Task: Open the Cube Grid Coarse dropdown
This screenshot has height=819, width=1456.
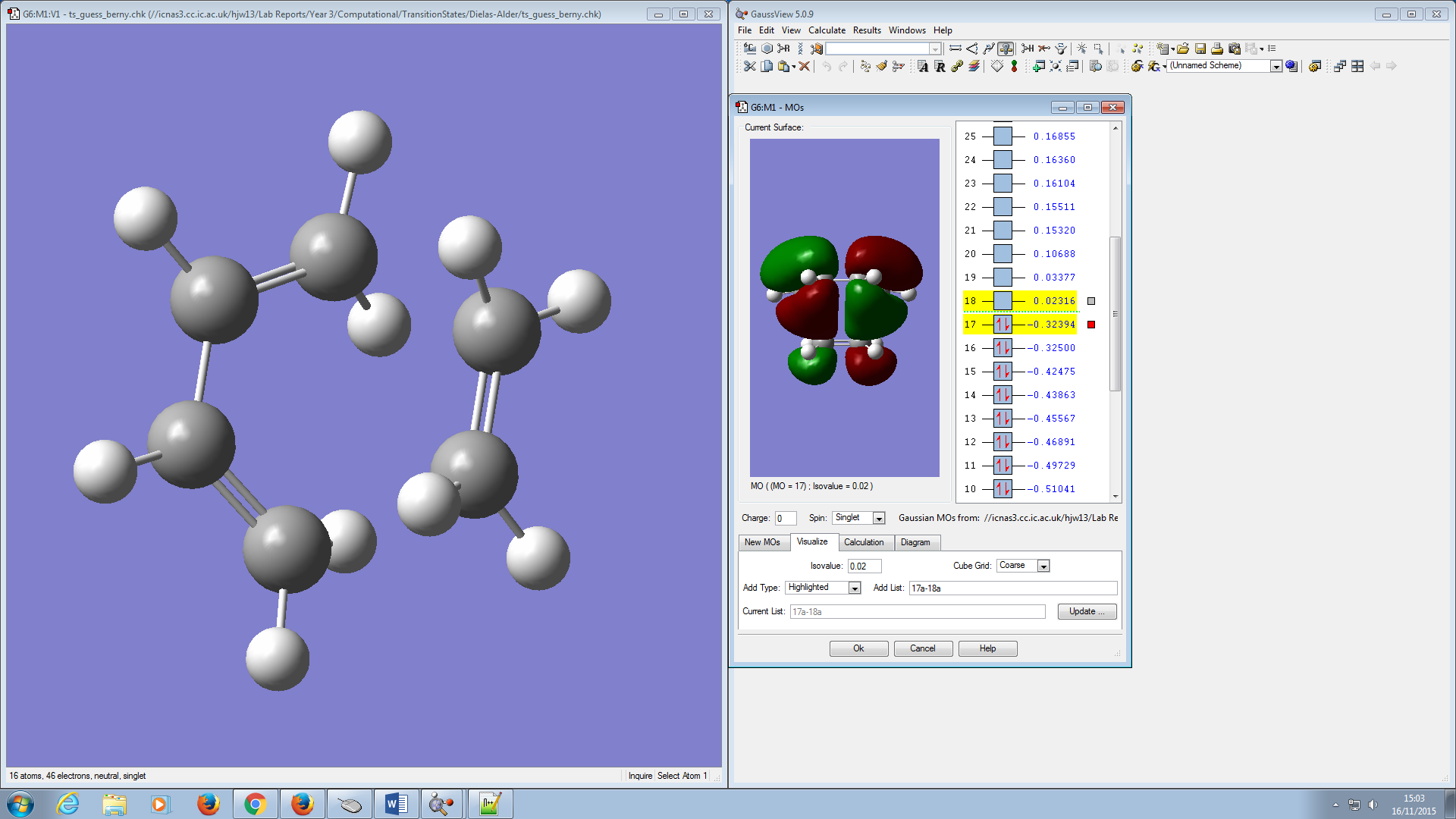Action: click(1043, 566)
